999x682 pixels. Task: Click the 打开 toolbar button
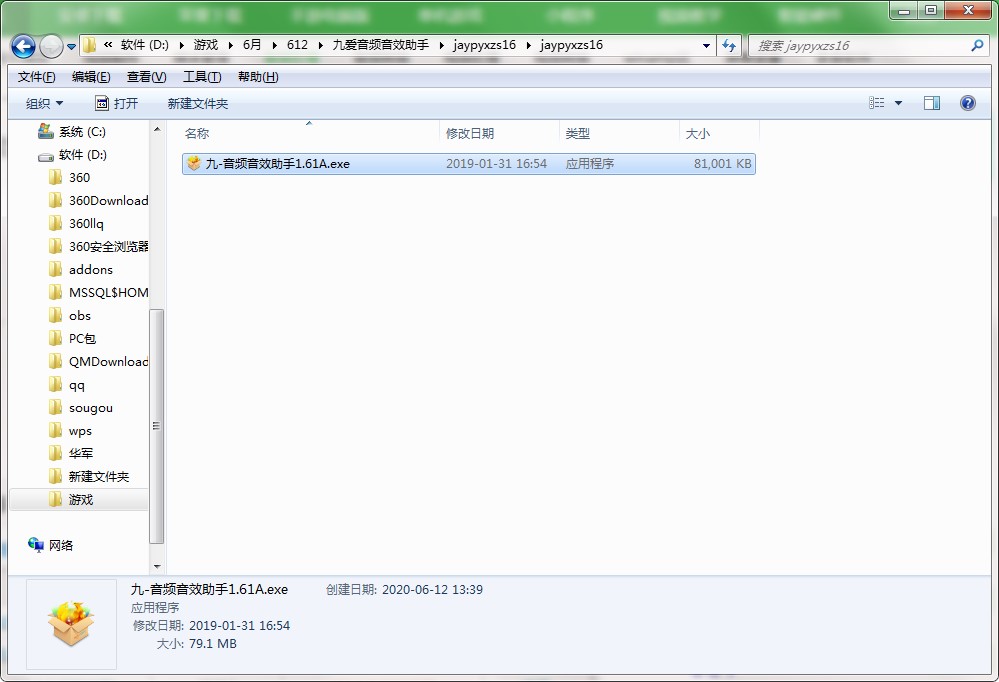[116, 103]
